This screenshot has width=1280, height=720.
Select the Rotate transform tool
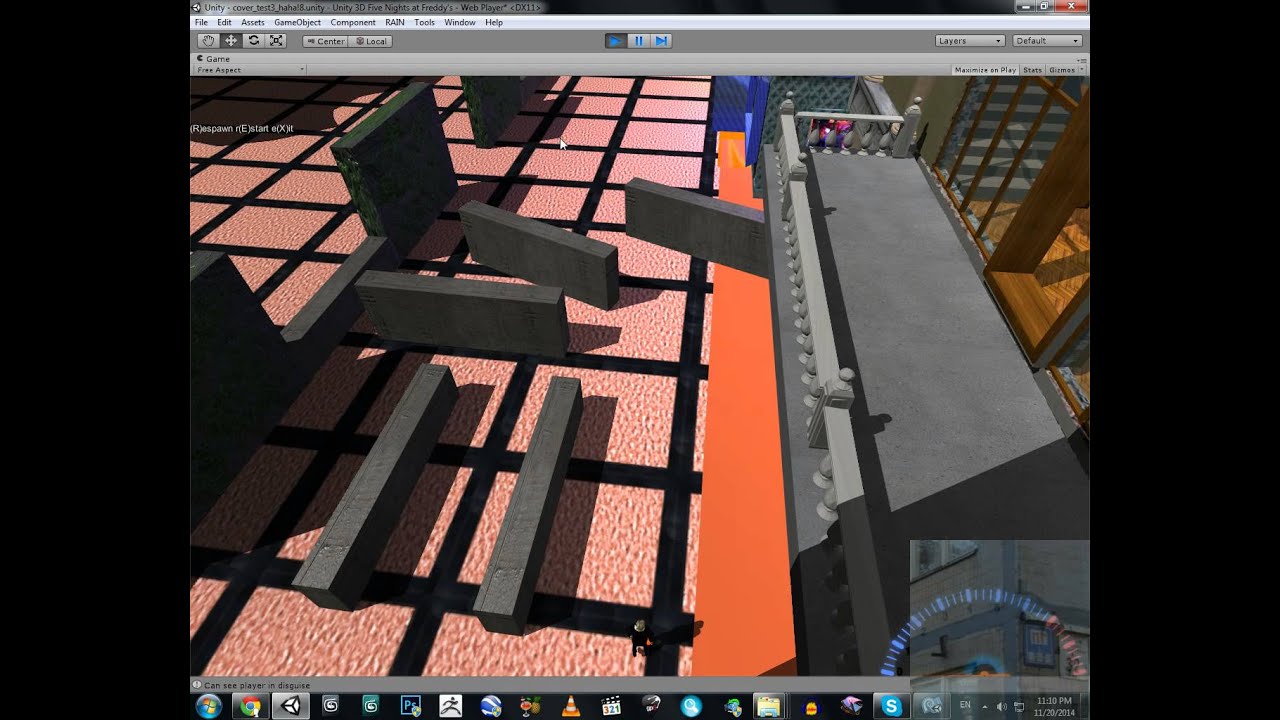(x=254, y=41)
